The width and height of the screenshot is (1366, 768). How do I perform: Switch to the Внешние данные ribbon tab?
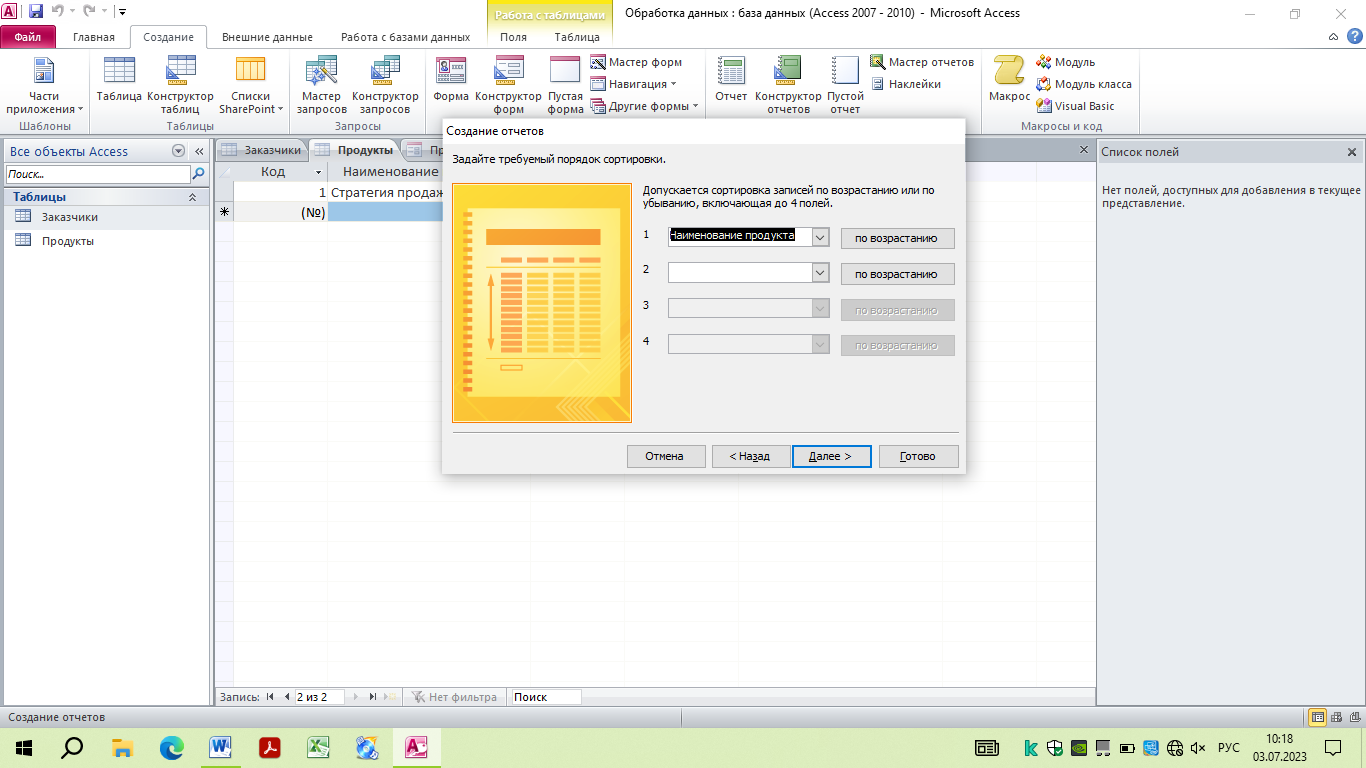pyautogui.click(x=267, y=37)
